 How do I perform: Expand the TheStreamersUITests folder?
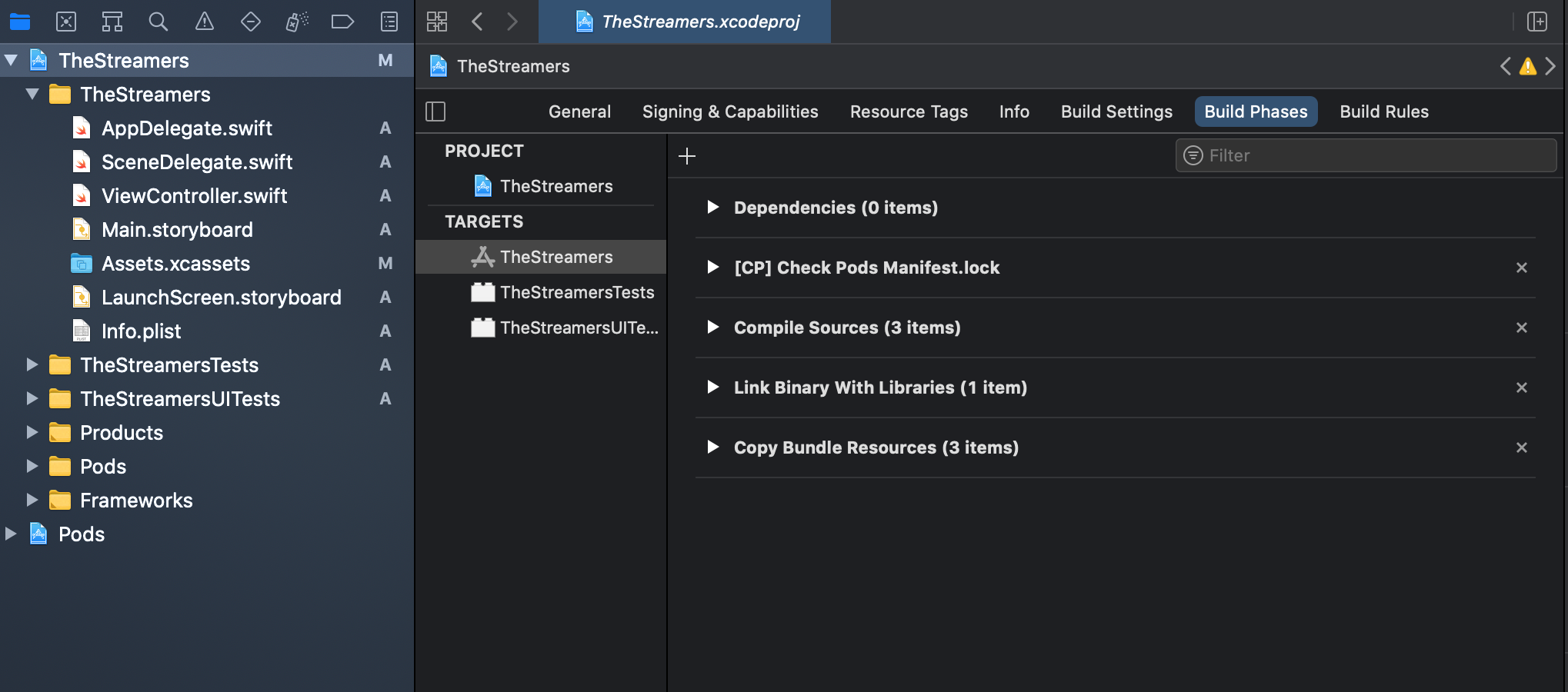(32, 398)
